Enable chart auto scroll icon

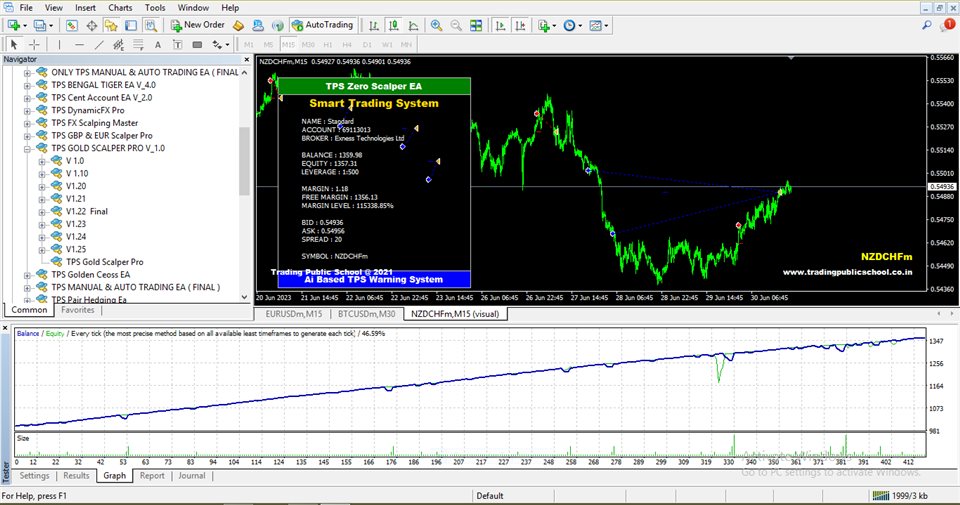[500, 25]
